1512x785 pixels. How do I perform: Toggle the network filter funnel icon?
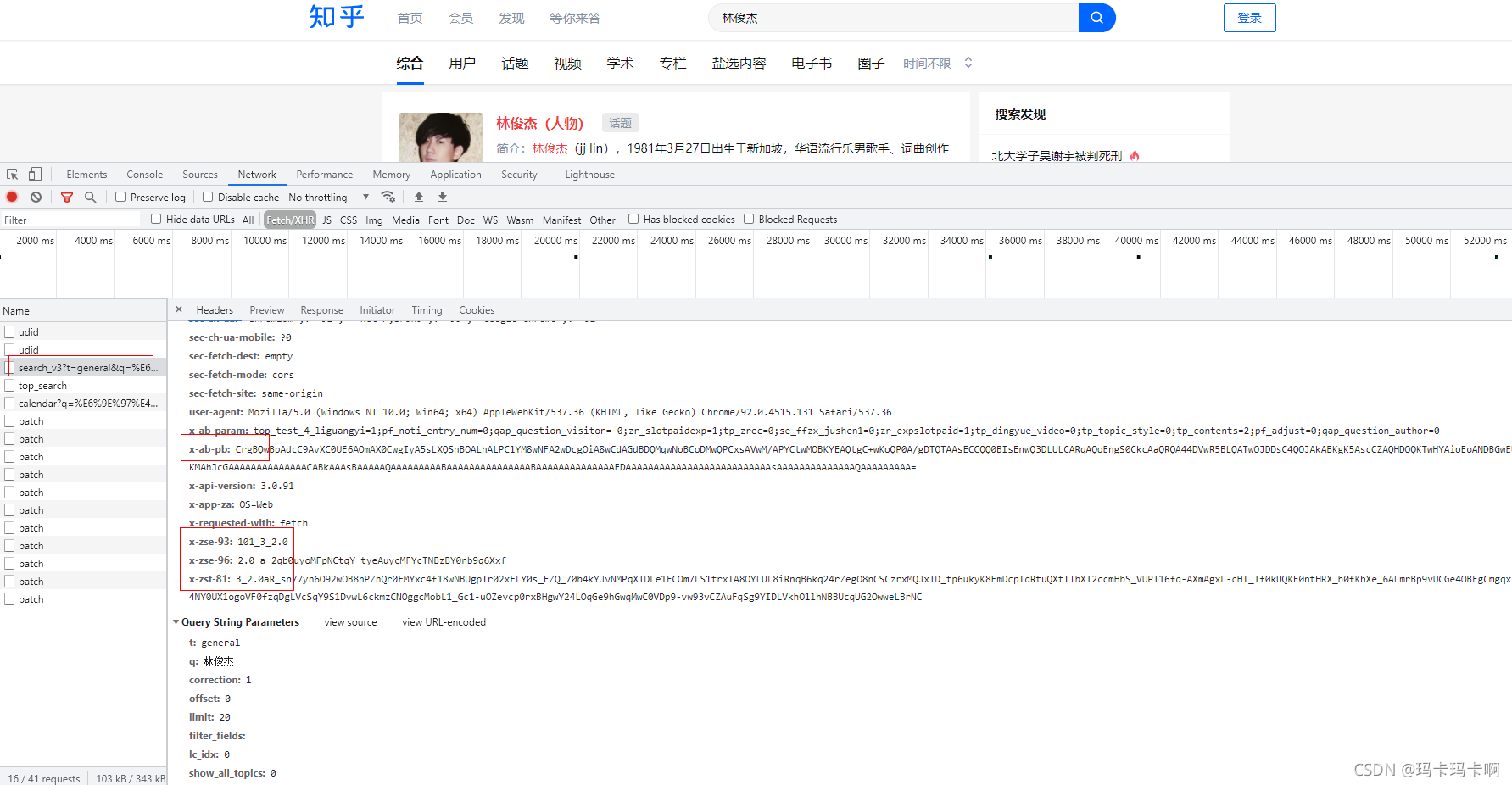[x=67, y=197]
